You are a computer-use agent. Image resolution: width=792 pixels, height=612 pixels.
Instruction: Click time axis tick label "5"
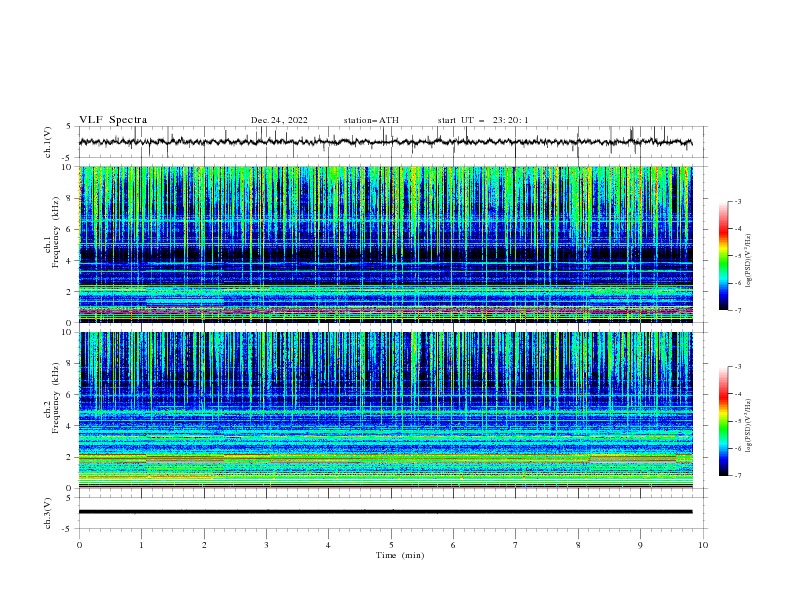391,545
